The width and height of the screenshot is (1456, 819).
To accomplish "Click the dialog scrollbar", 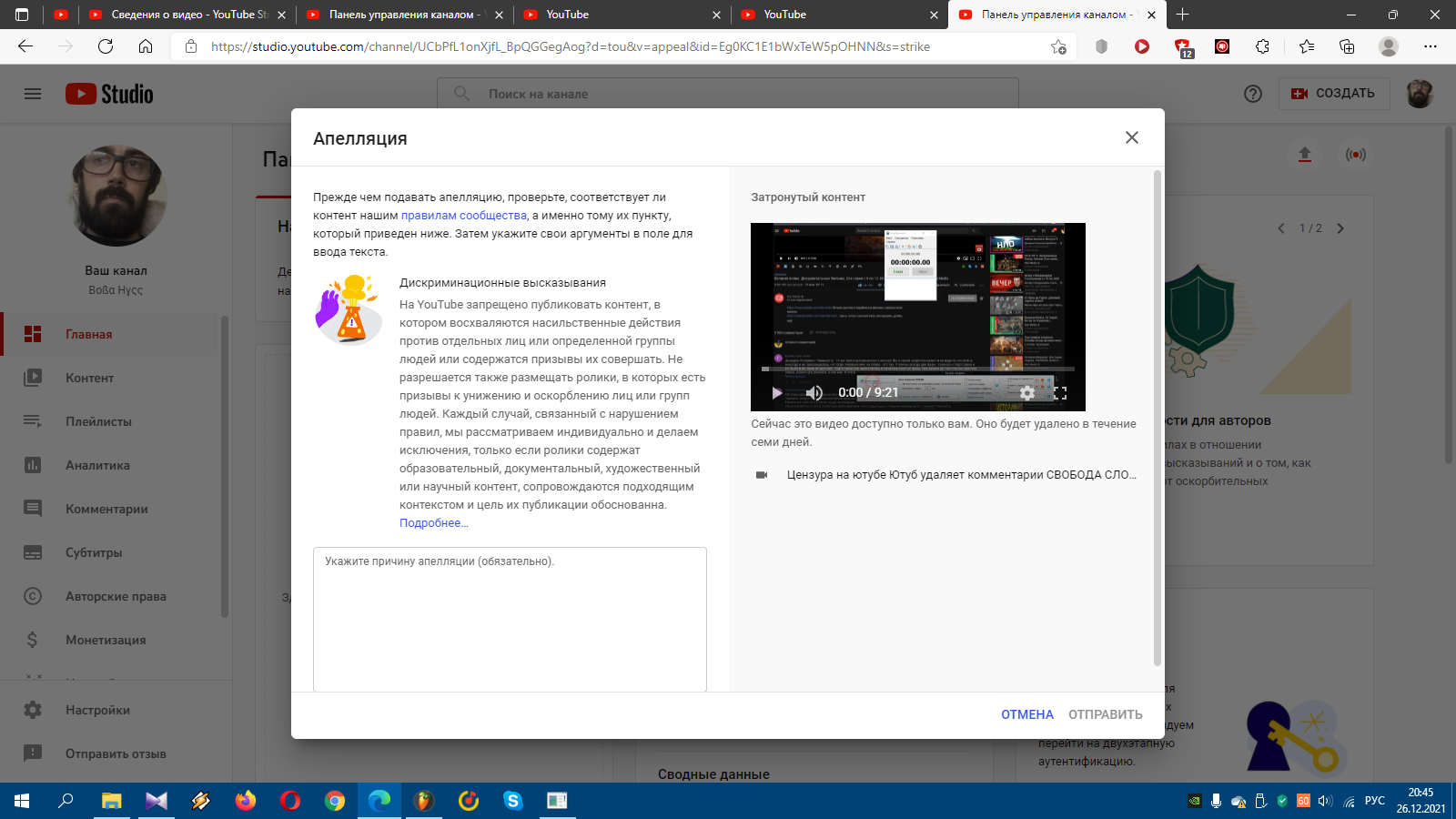I will 1158,419.
